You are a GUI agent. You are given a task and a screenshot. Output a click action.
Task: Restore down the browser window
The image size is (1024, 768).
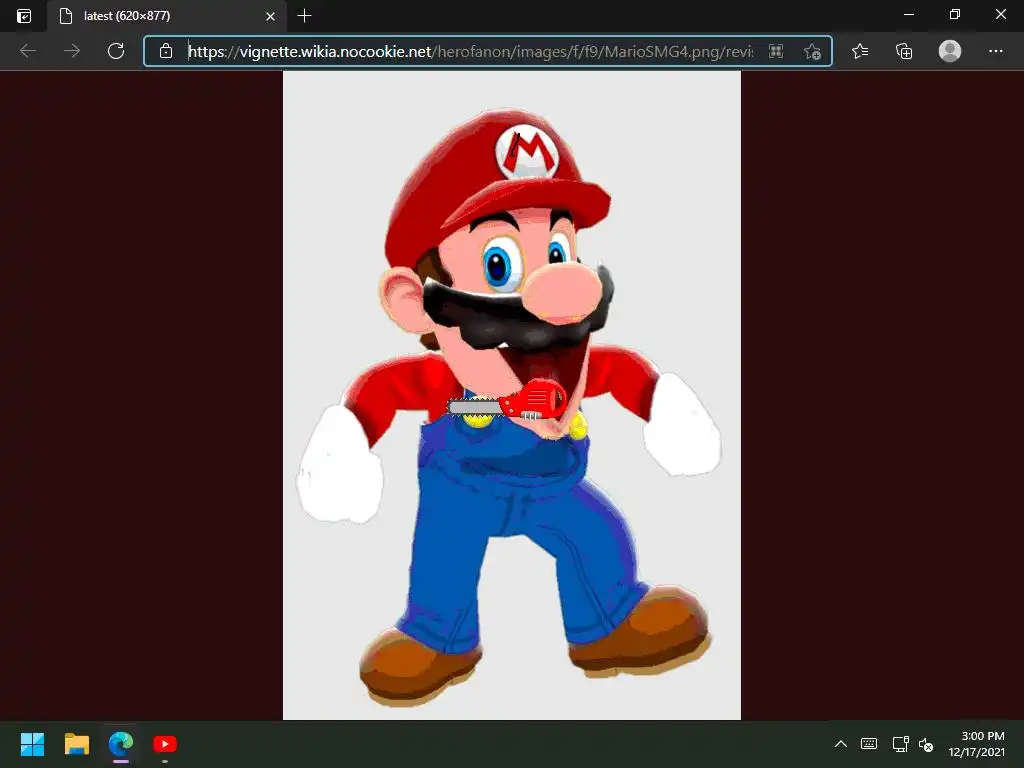pos(954,14)
